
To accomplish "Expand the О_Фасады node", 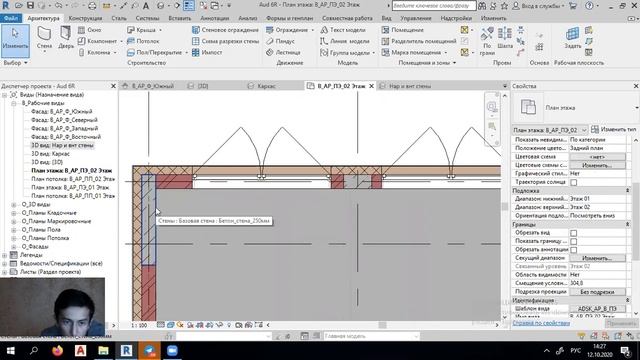I will (14, 247).
